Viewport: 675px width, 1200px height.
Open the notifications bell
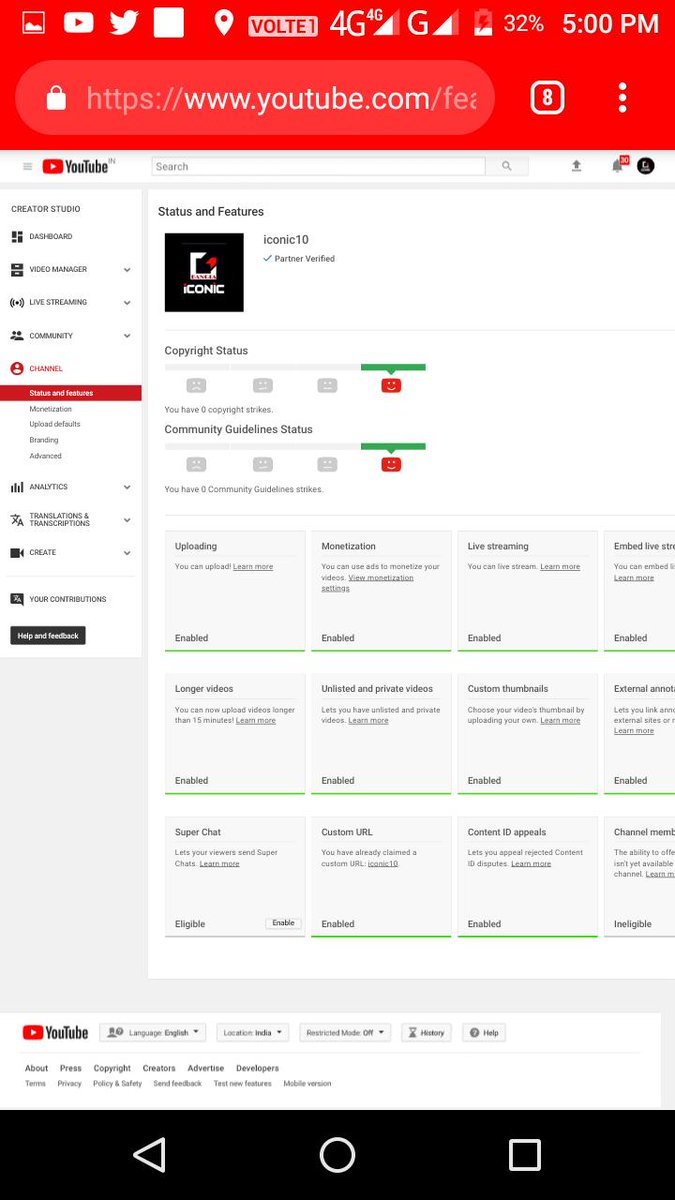[x=618, y=166]
